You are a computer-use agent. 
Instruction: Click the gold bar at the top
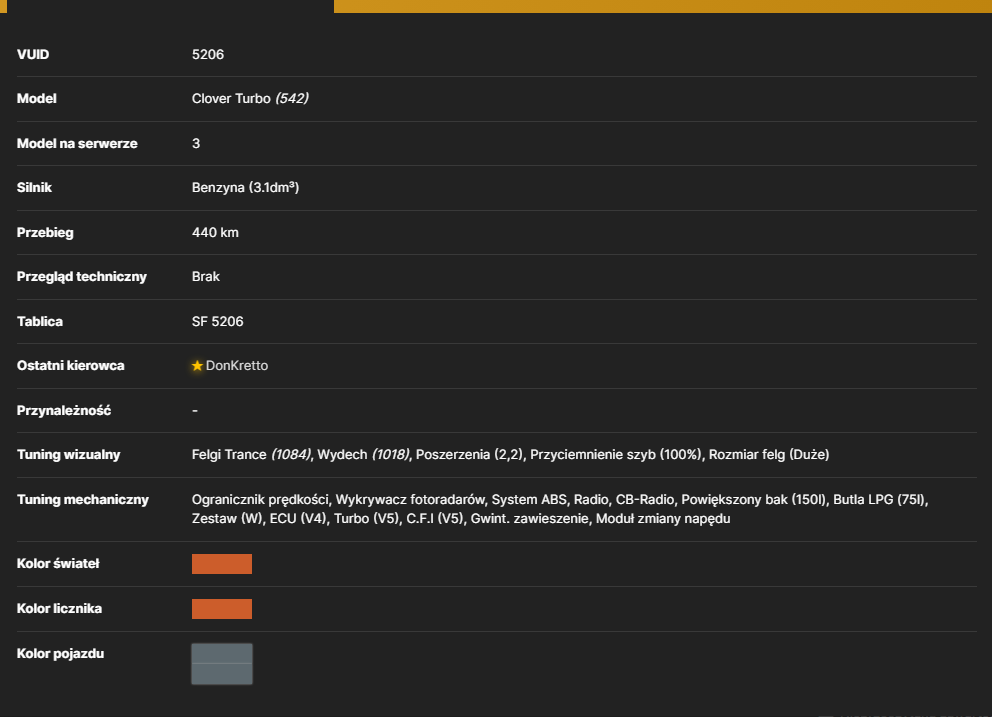pos(662,6)
